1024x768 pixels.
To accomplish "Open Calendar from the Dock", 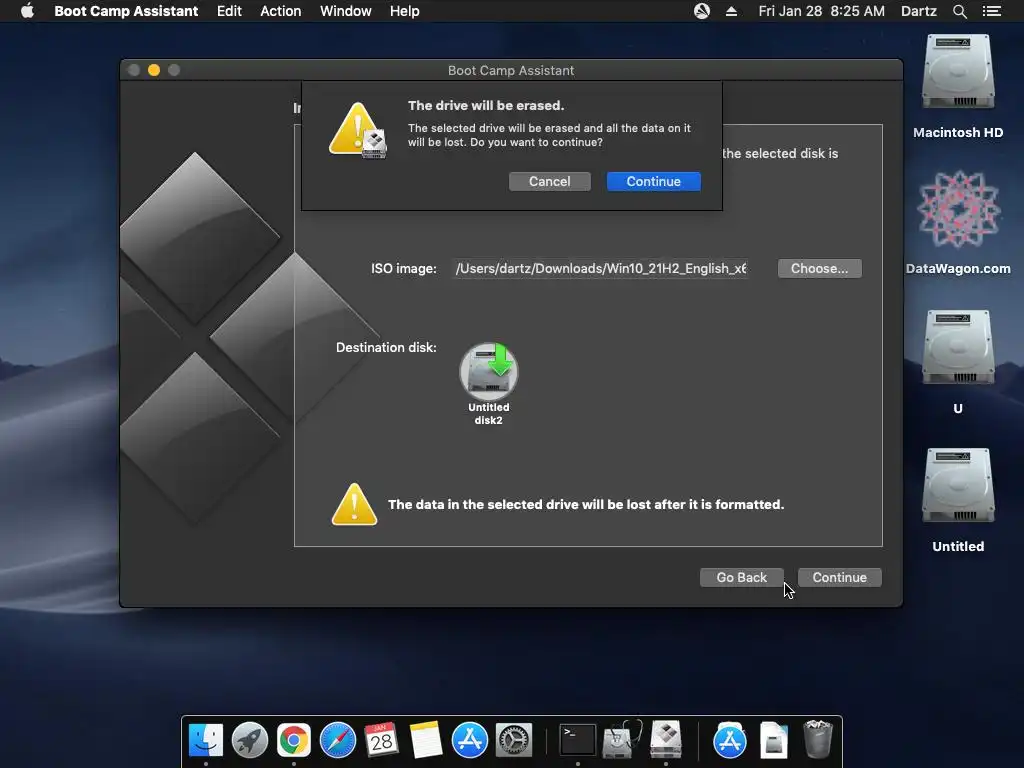I will (381, 741).
